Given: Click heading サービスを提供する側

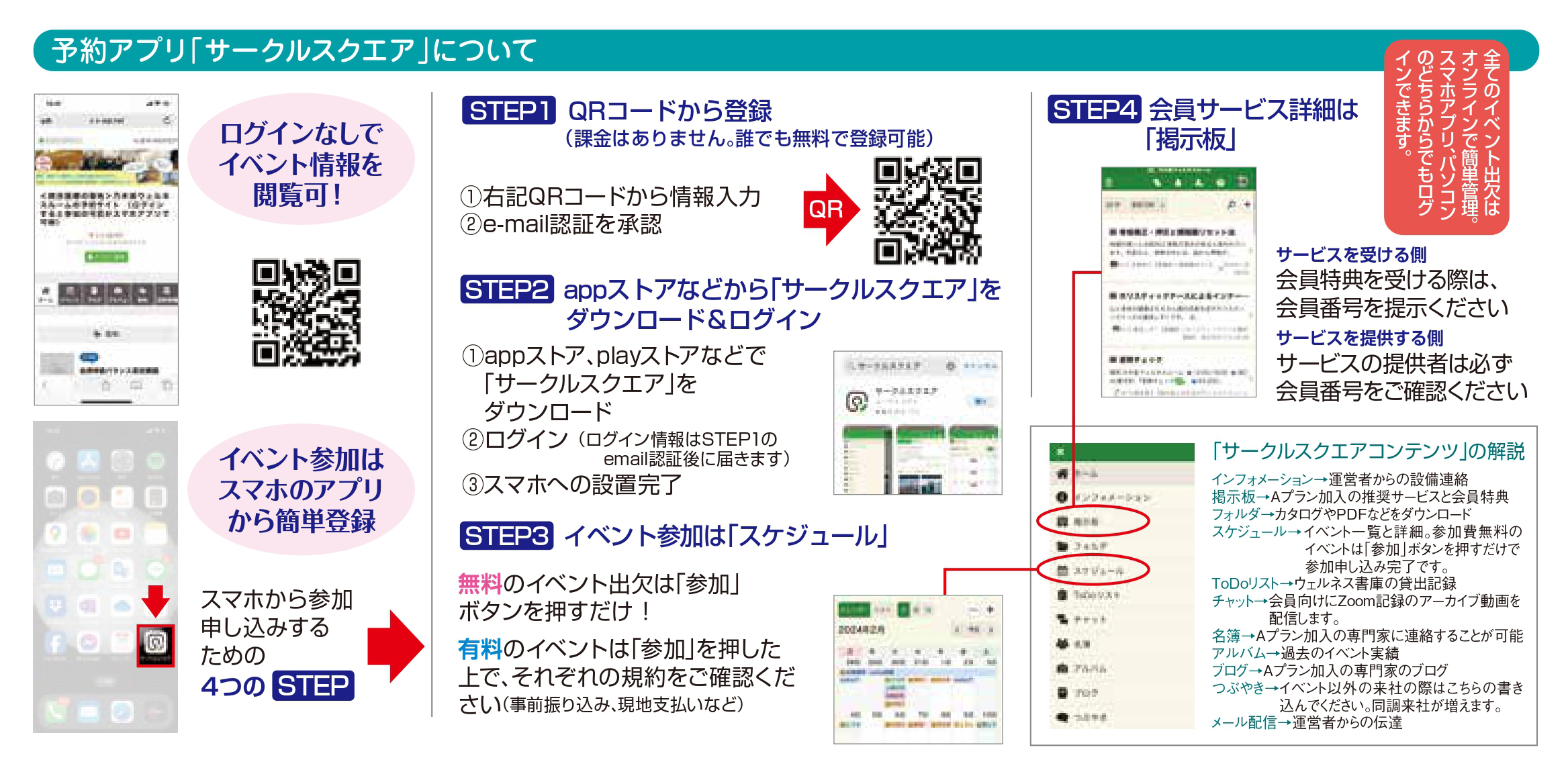Looking at the screenshot, I should 1359,338.
